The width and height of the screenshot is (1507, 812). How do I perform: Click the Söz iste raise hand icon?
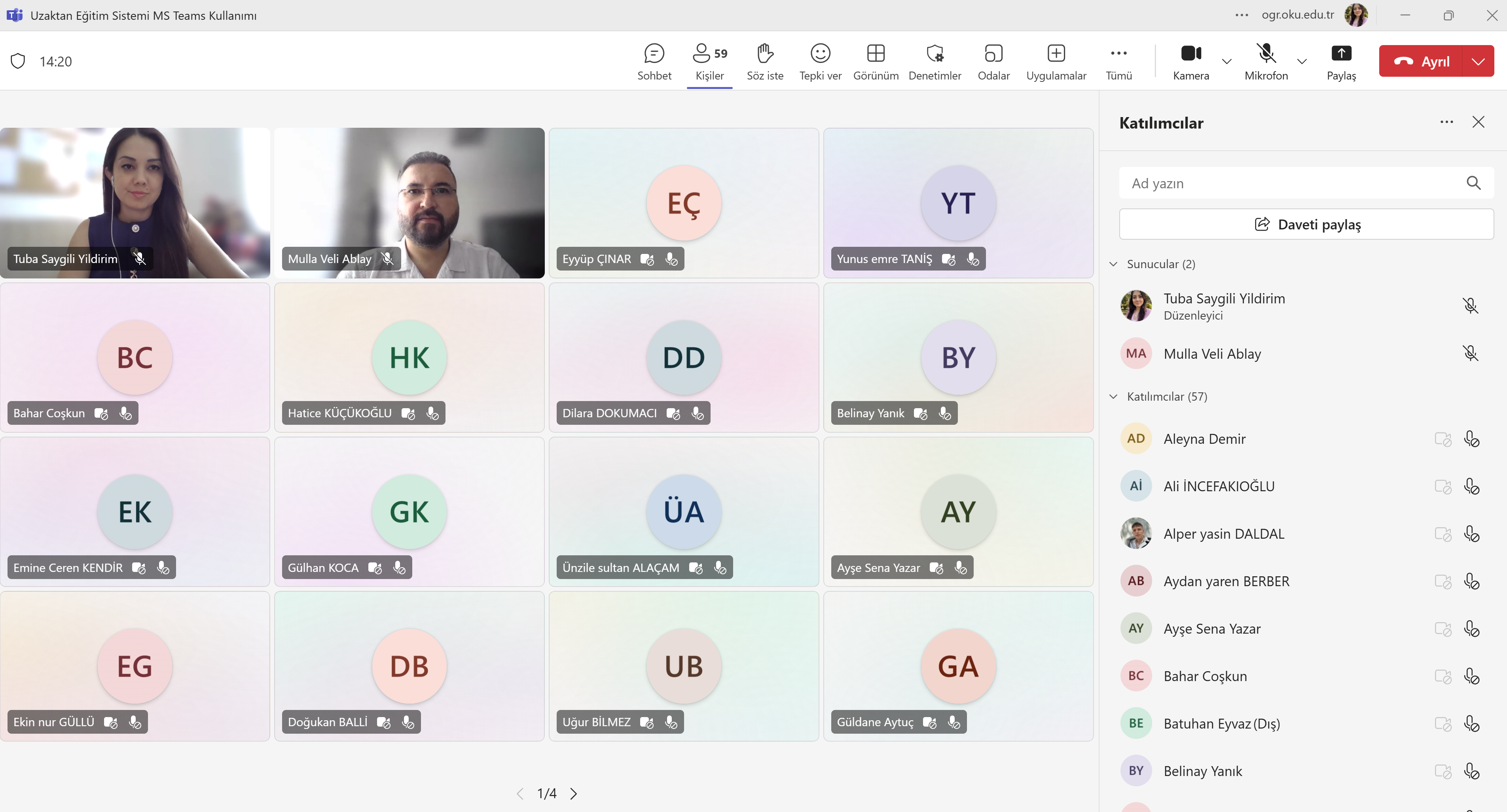[765, 54]
